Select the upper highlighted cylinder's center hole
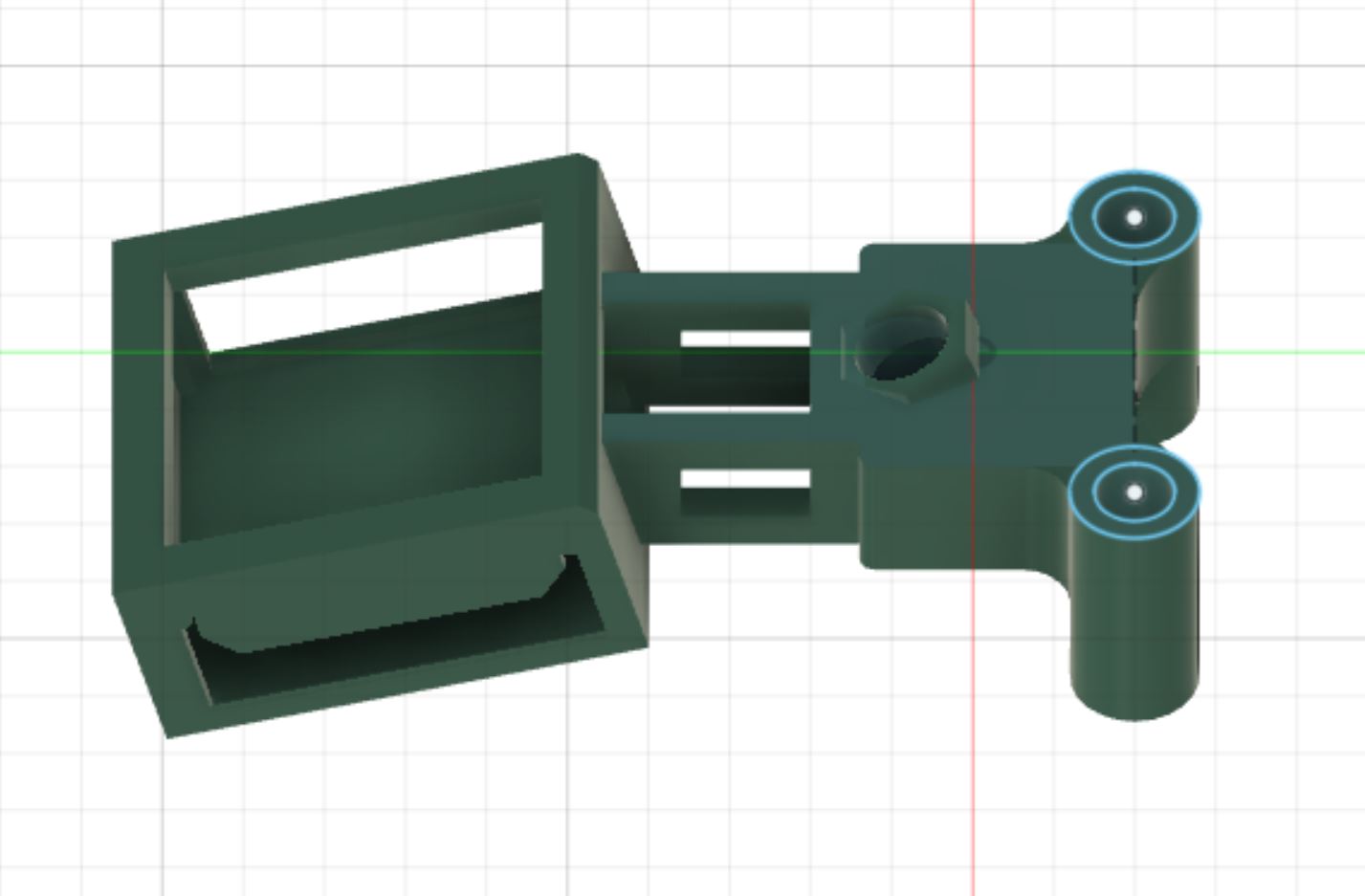 tap(1134, 217)
